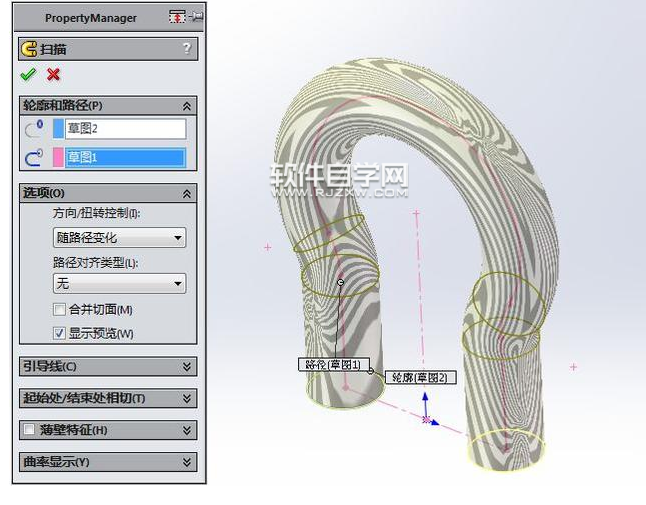
Task: Collapse the 轮廓和路径(P) section
Action: click(187, 106)
